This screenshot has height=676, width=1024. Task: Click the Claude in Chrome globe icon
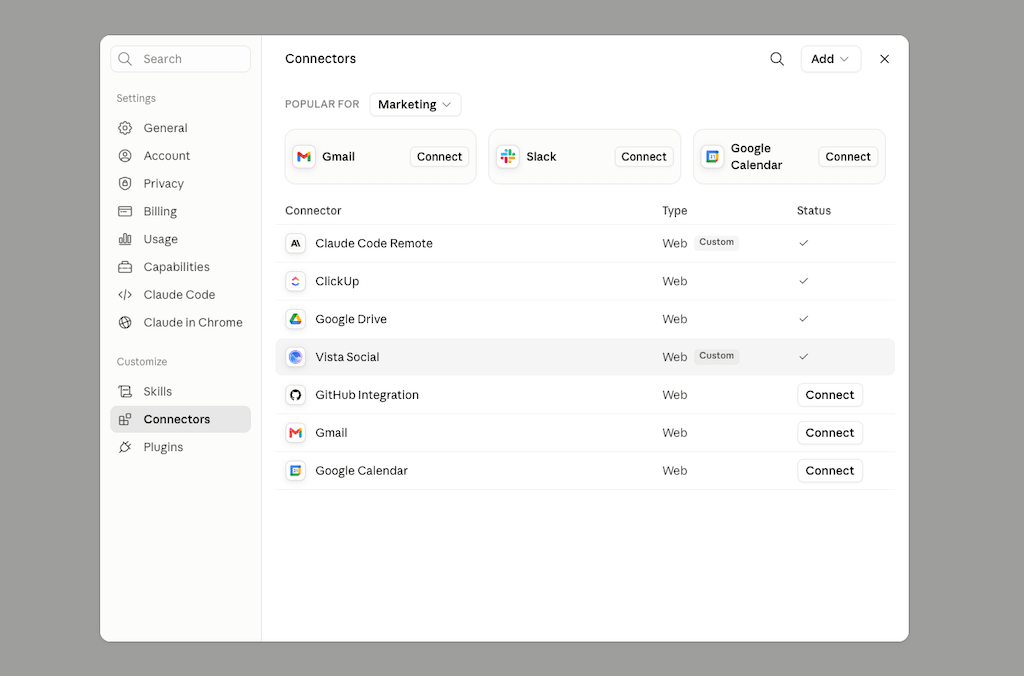125,322
